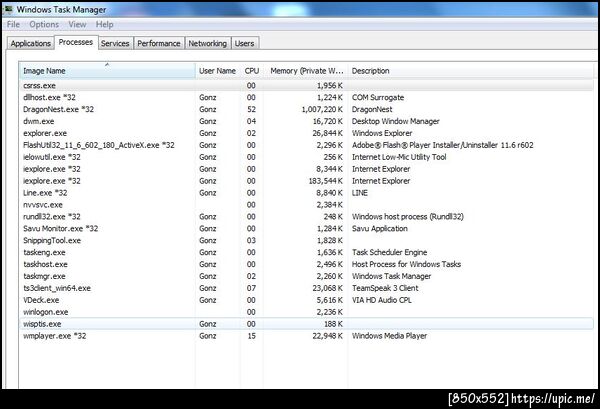Sort by Image Name column header
This screenshot has width=600, height=409.
click(107, 71)
